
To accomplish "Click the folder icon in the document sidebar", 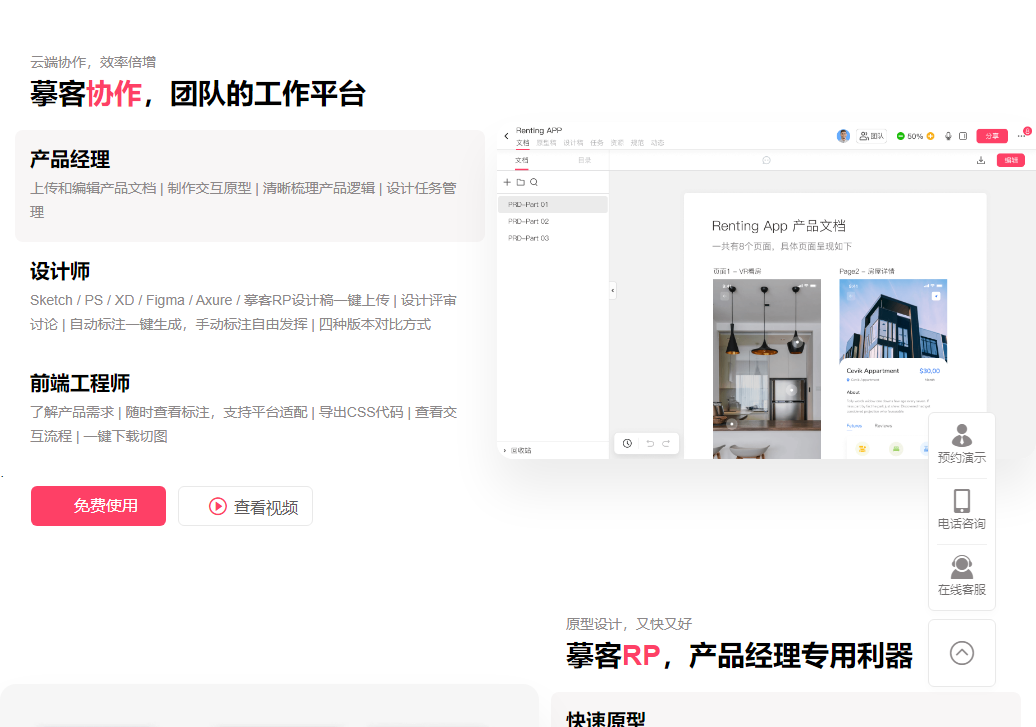I will point(521,182).
